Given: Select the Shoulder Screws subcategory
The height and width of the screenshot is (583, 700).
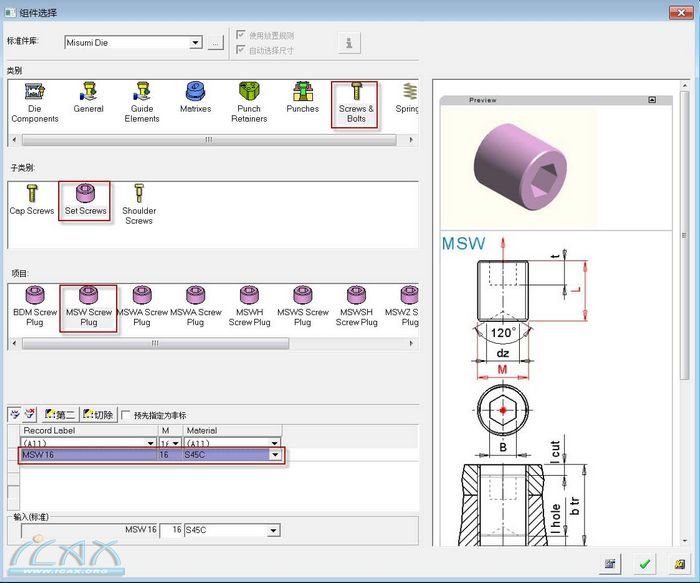Looking at the screenshot, I should coord(139,204).
